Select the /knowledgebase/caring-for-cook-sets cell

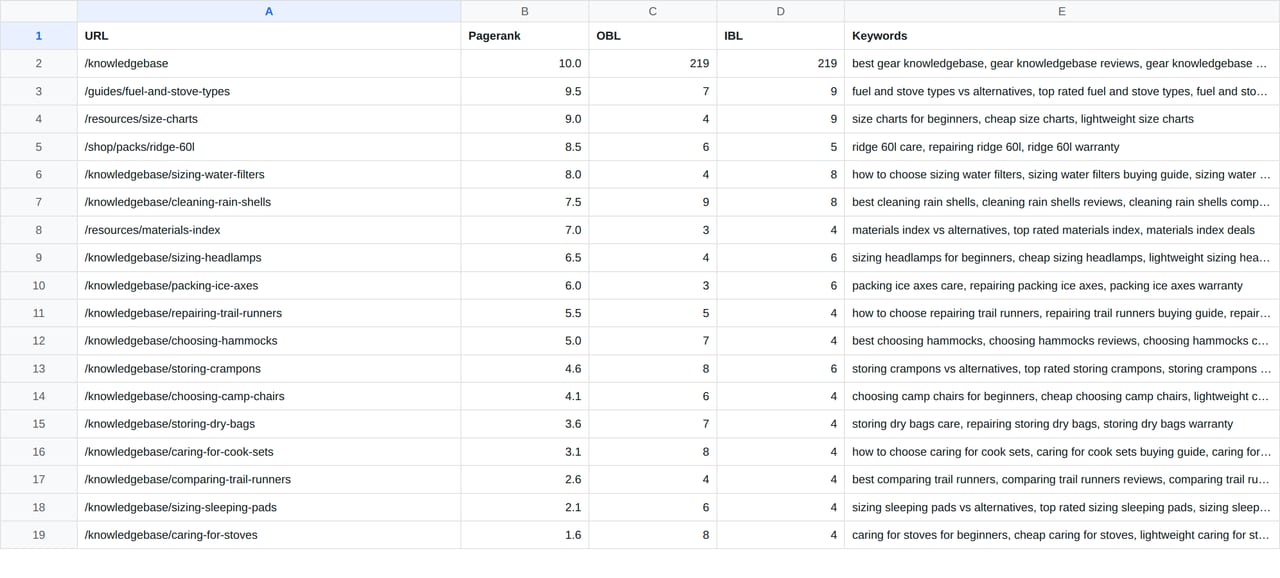[x=269, y=452]
